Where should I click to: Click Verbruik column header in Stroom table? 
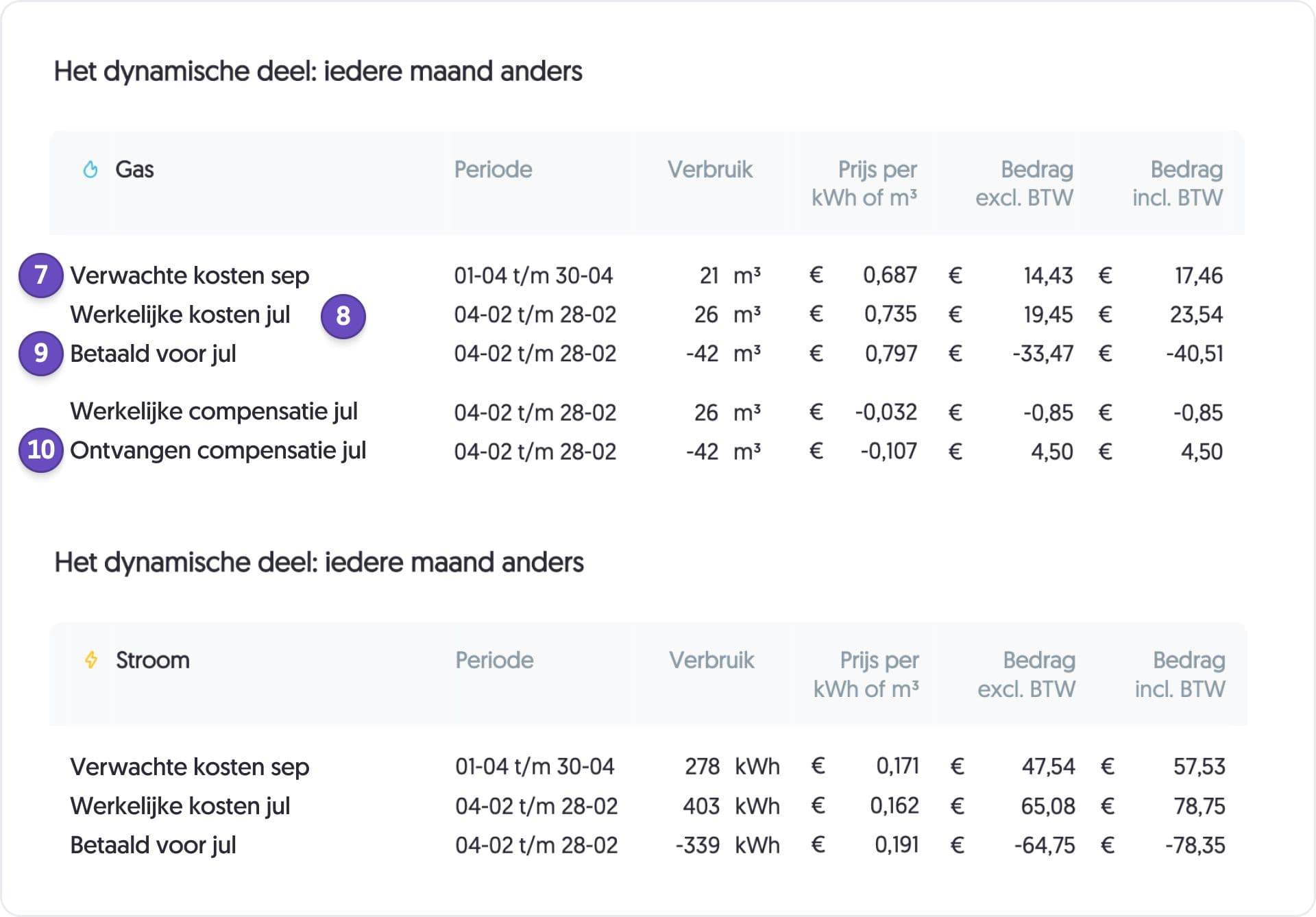tap(711, 660)
